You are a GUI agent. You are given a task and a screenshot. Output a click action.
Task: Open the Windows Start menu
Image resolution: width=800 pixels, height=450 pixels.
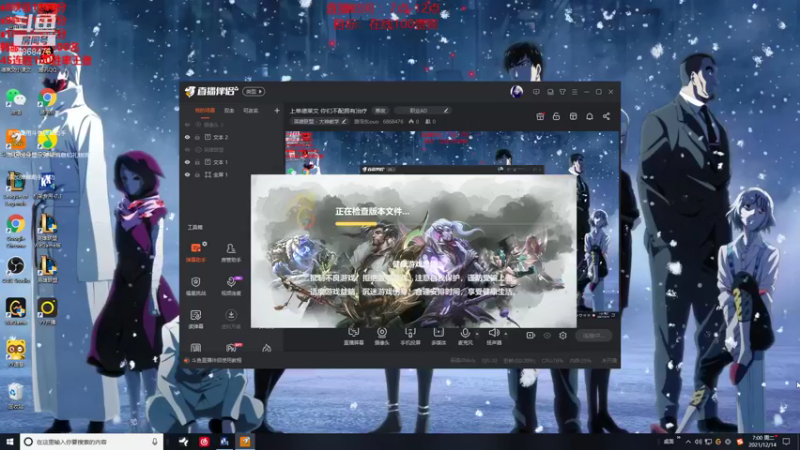[x=10, y=441]
